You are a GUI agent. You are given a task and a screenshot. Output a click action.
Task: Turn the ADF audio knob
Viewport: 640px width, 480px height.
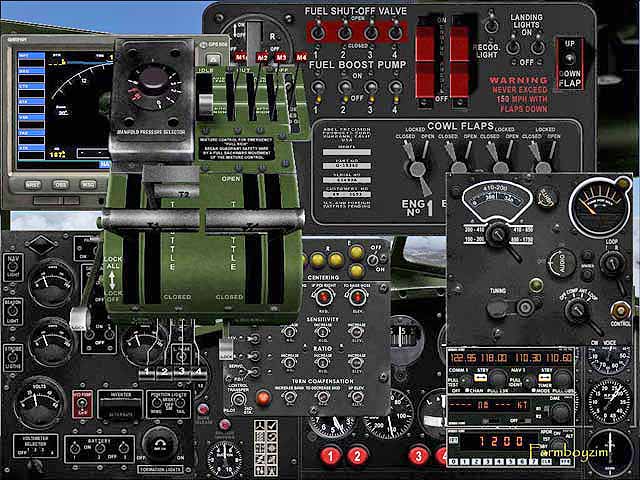point(562,263)
